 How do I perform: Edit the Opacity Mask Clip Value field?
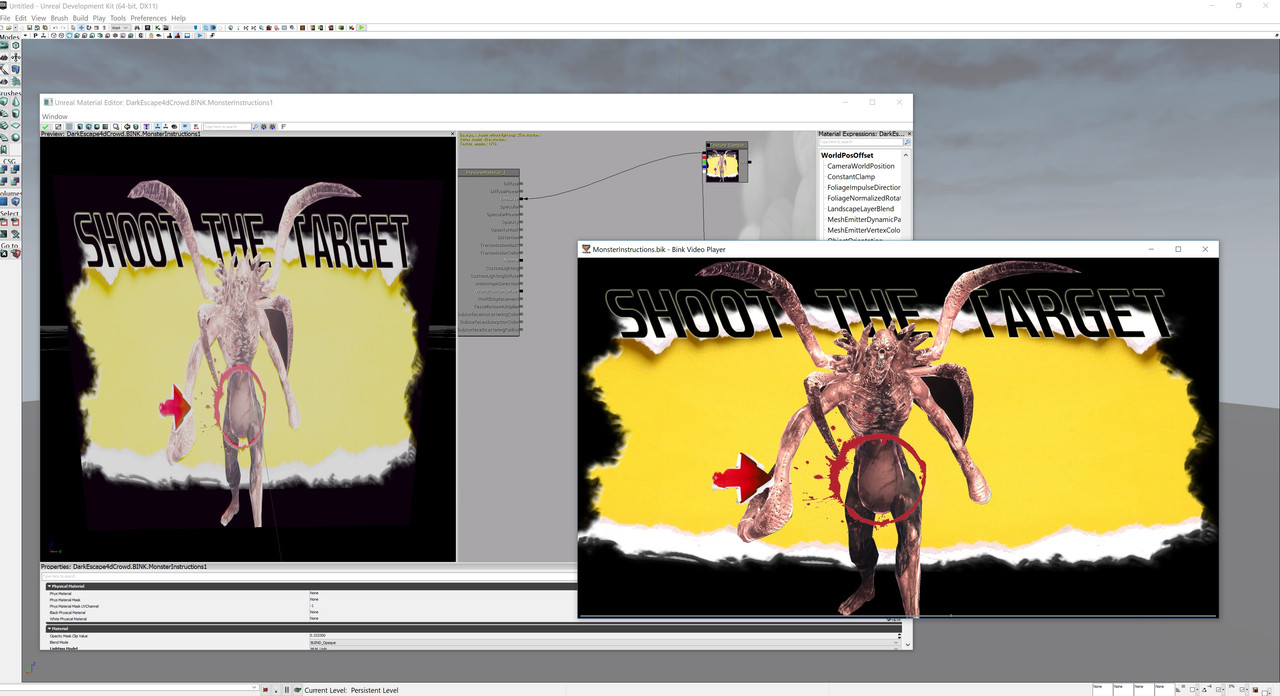pyautogui.click(x=602, y=635)
